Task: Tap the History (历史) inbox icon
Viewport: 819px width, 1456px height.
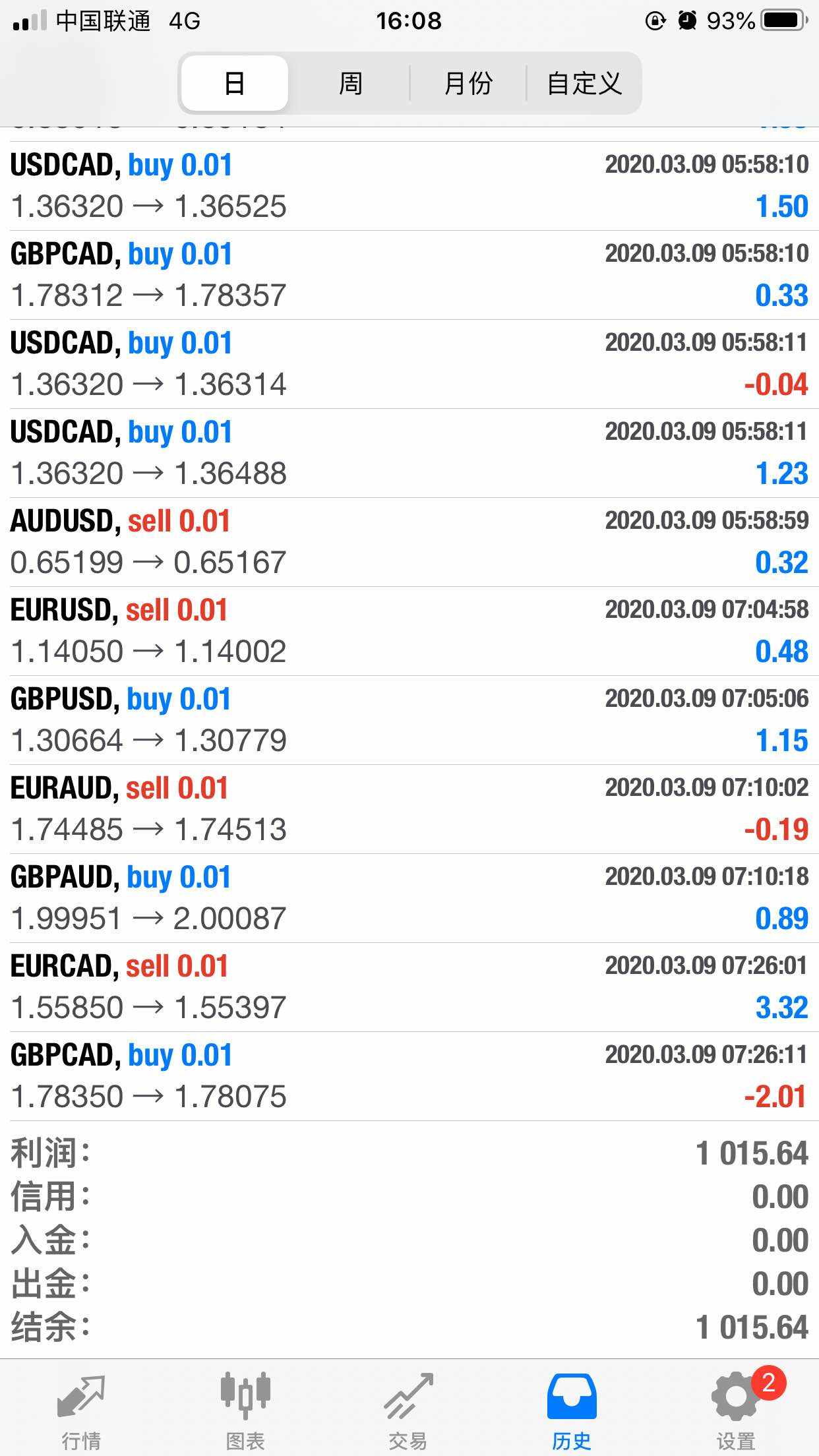Action: click(572, 1397)
